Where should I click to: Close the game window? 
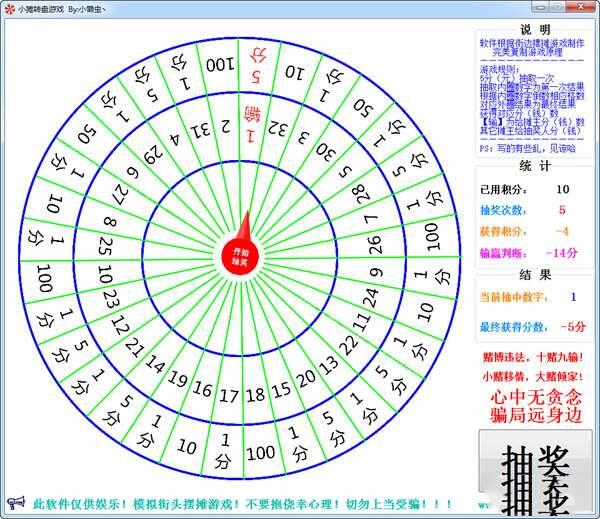pos(583,7)
